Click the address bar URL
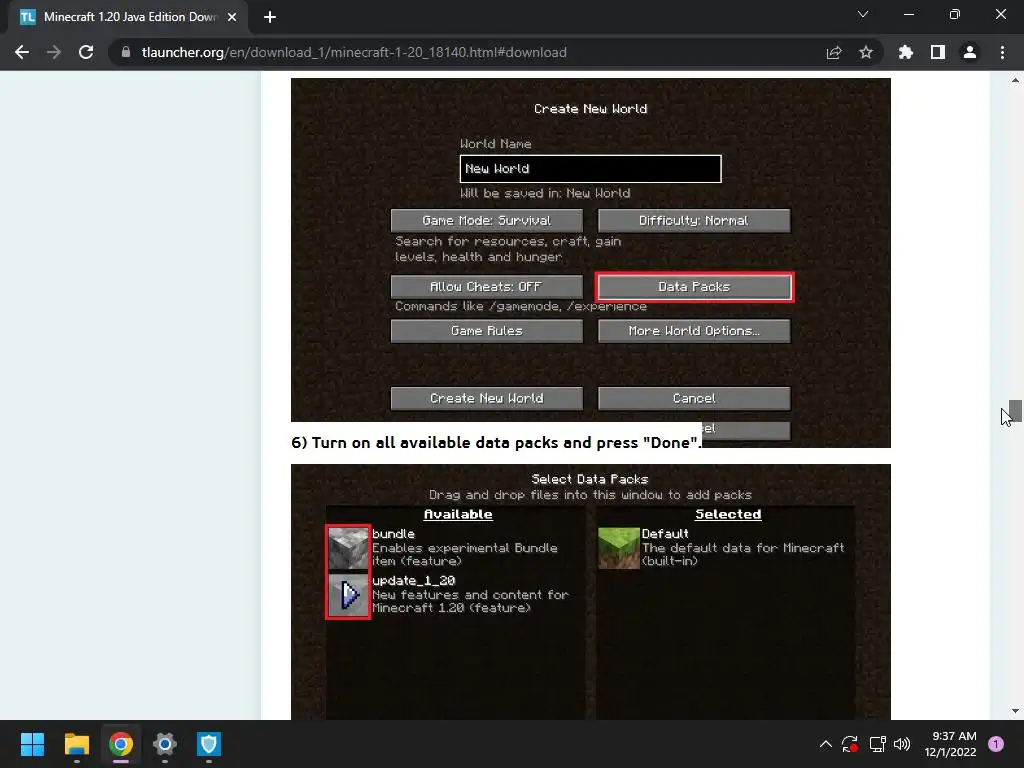 354,52
